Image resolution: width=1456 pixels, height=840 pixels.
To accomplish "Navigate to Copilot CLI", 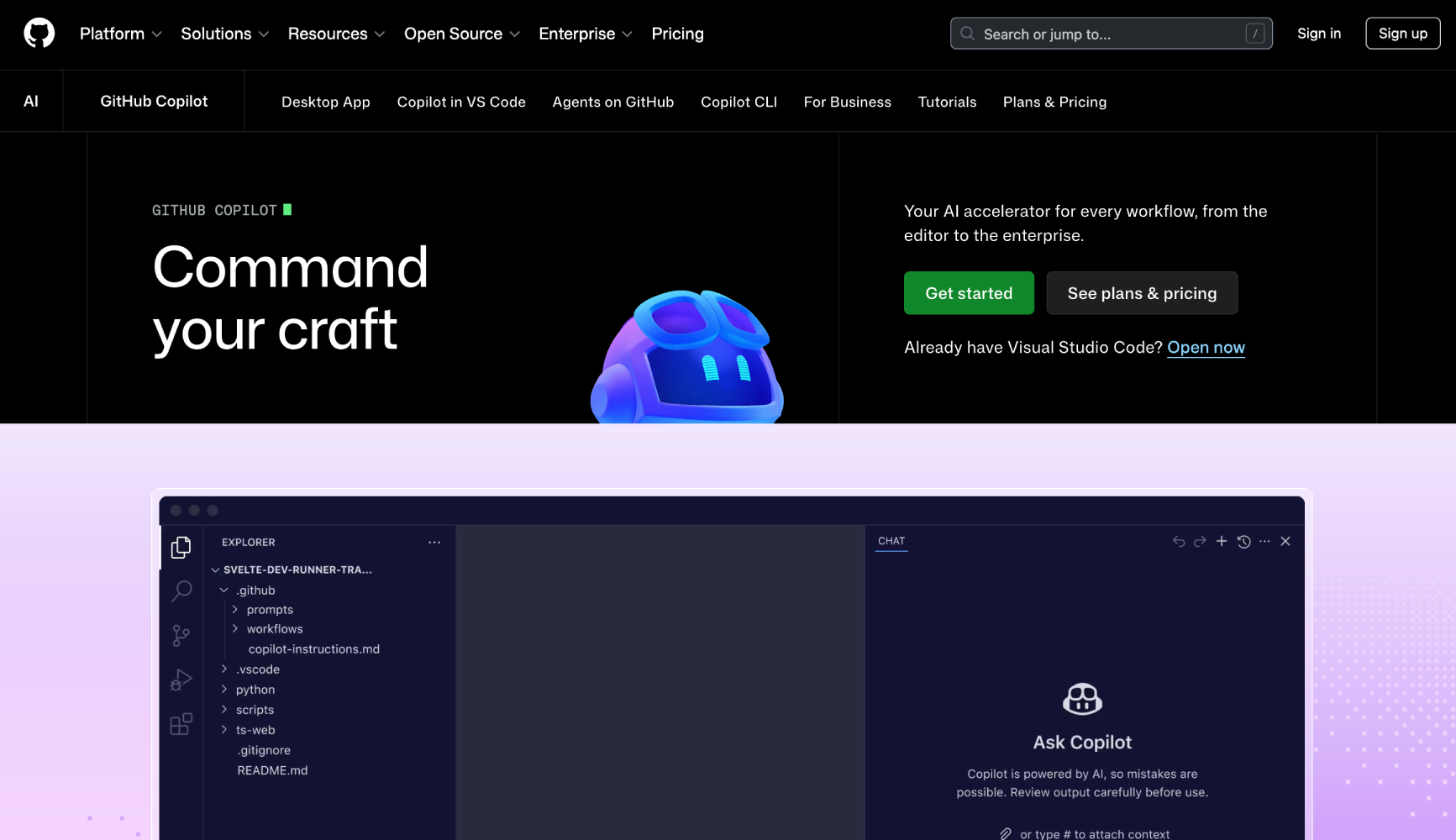I will (739, 102).
